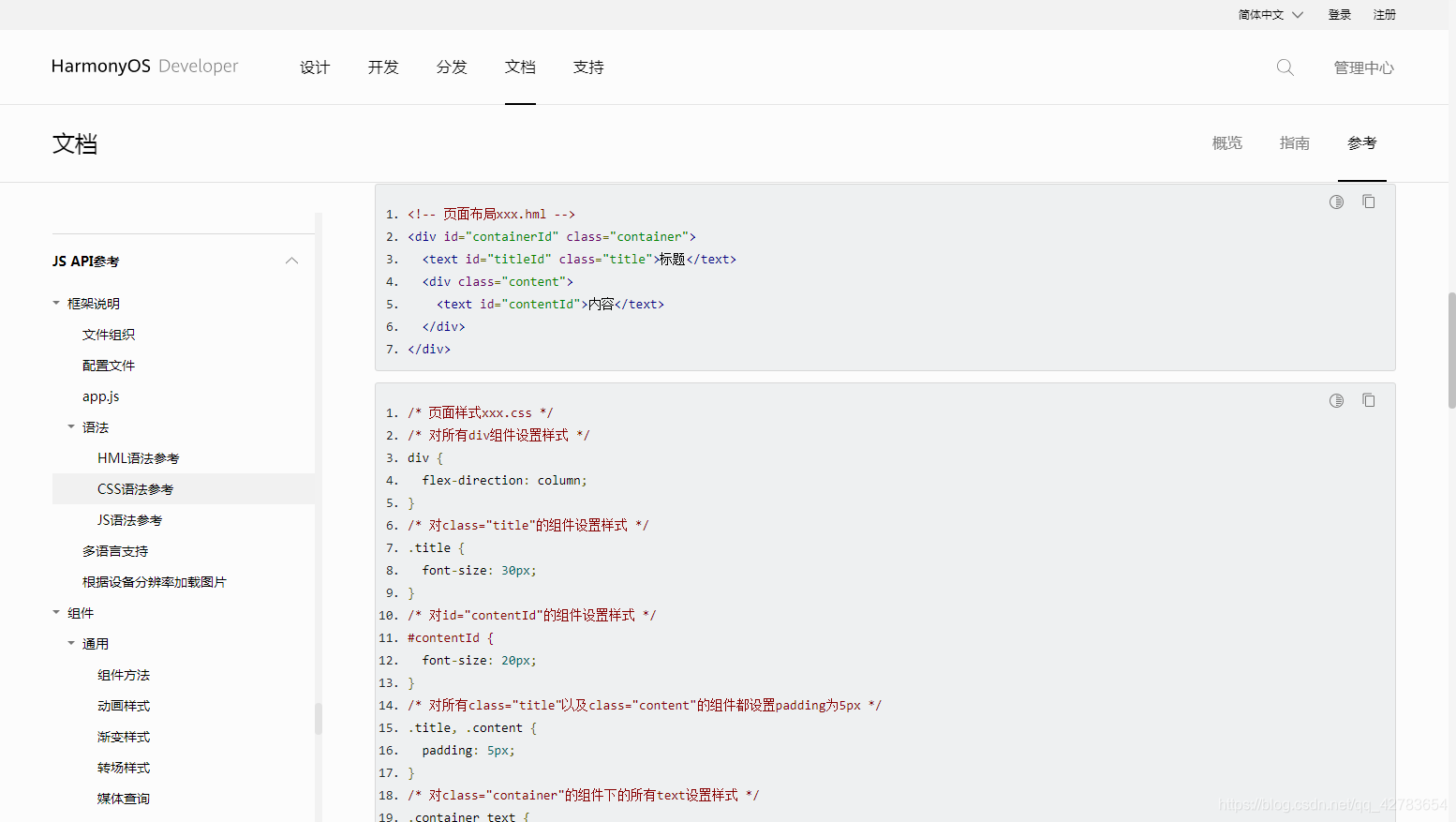Open the 开发 nav menu
Viewport: 1456px width, 822px height.
pyautogui.click(x=383, y=67)
